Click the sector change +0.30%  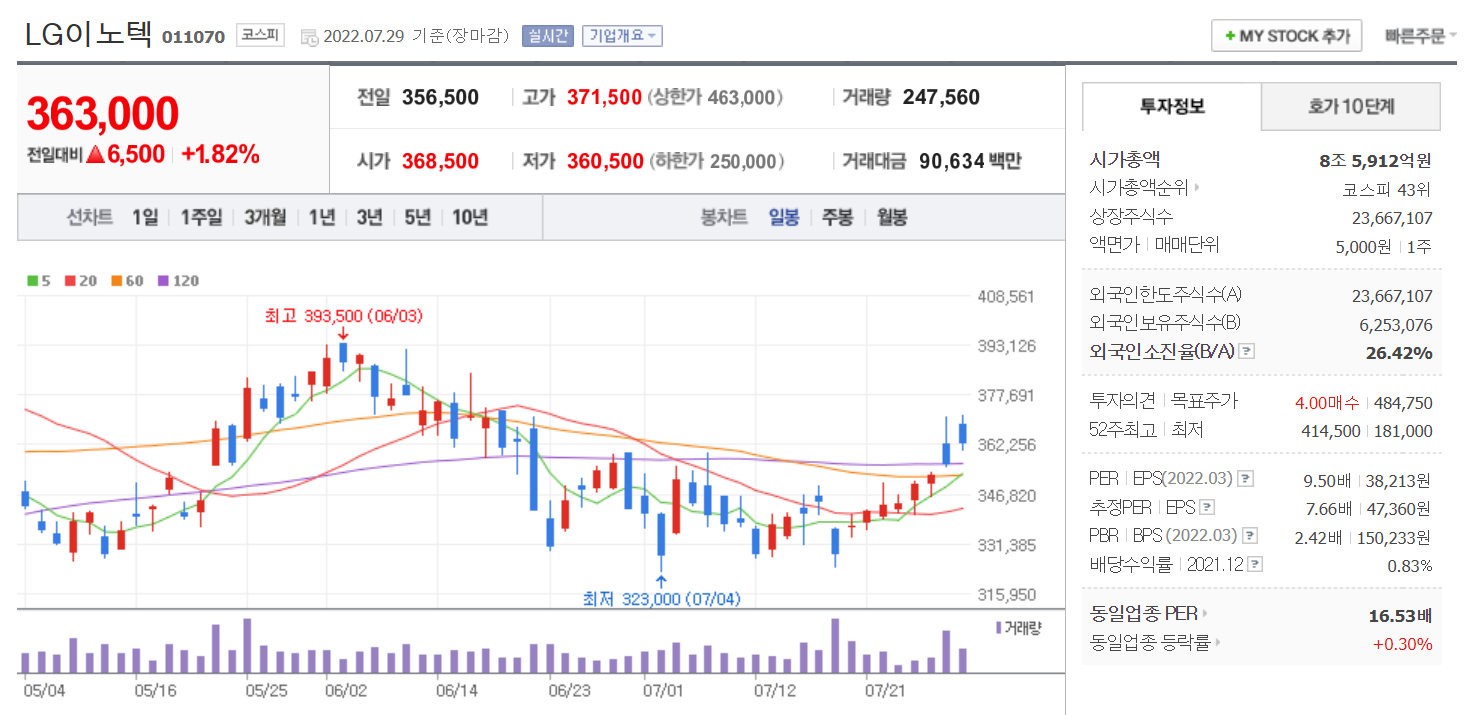[1403, 643]
